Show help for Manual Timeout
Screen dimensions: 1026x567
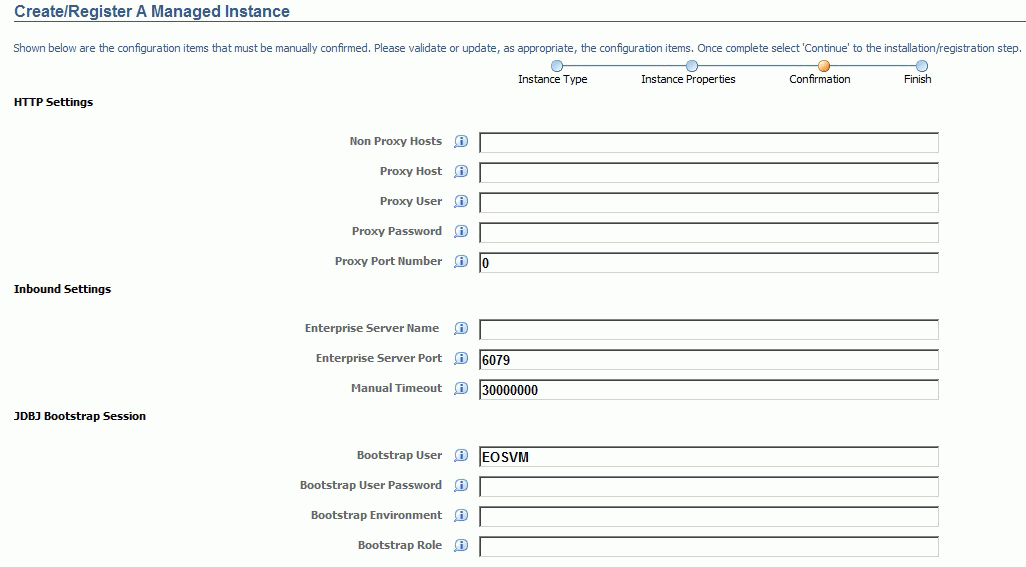[x=461, y=389]
